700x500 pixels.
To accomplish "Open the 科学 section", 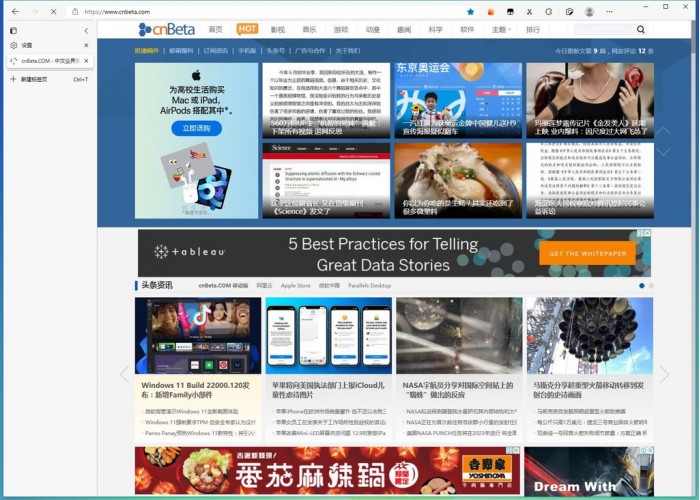I will pyautogui.click(x=436, y=29).
